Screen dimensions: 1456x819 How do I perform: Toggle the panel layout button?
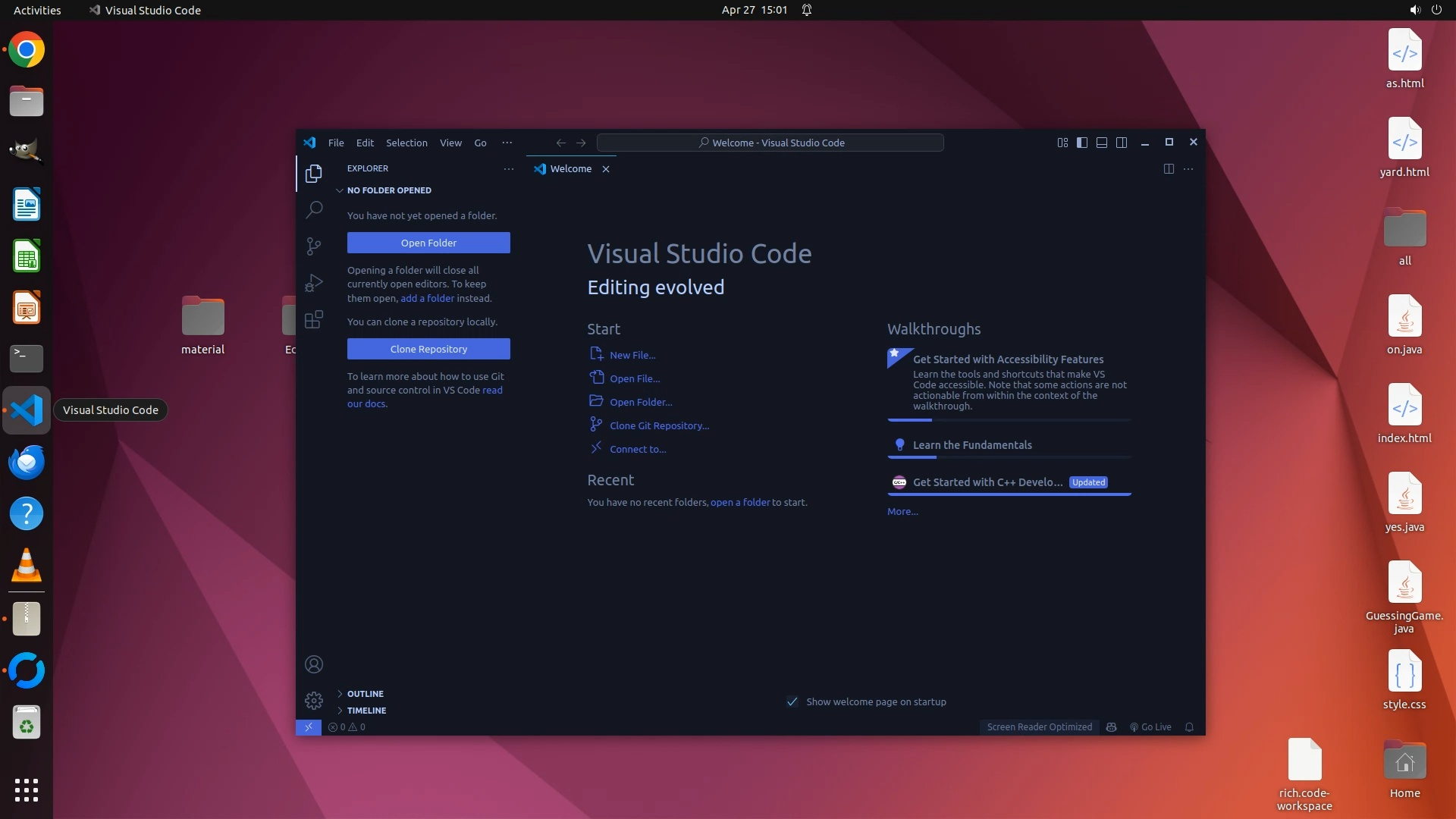click(1102, 143)
